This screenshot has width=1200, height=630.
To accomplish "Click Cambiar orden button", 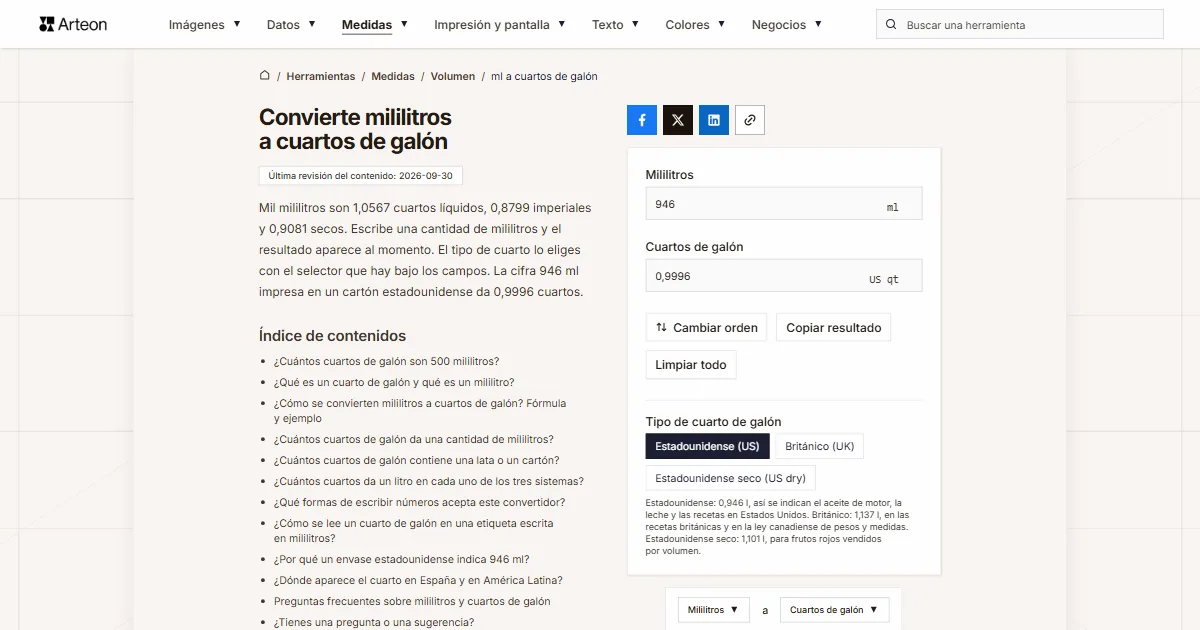I will pyautogui.click(x=707, y=327).
